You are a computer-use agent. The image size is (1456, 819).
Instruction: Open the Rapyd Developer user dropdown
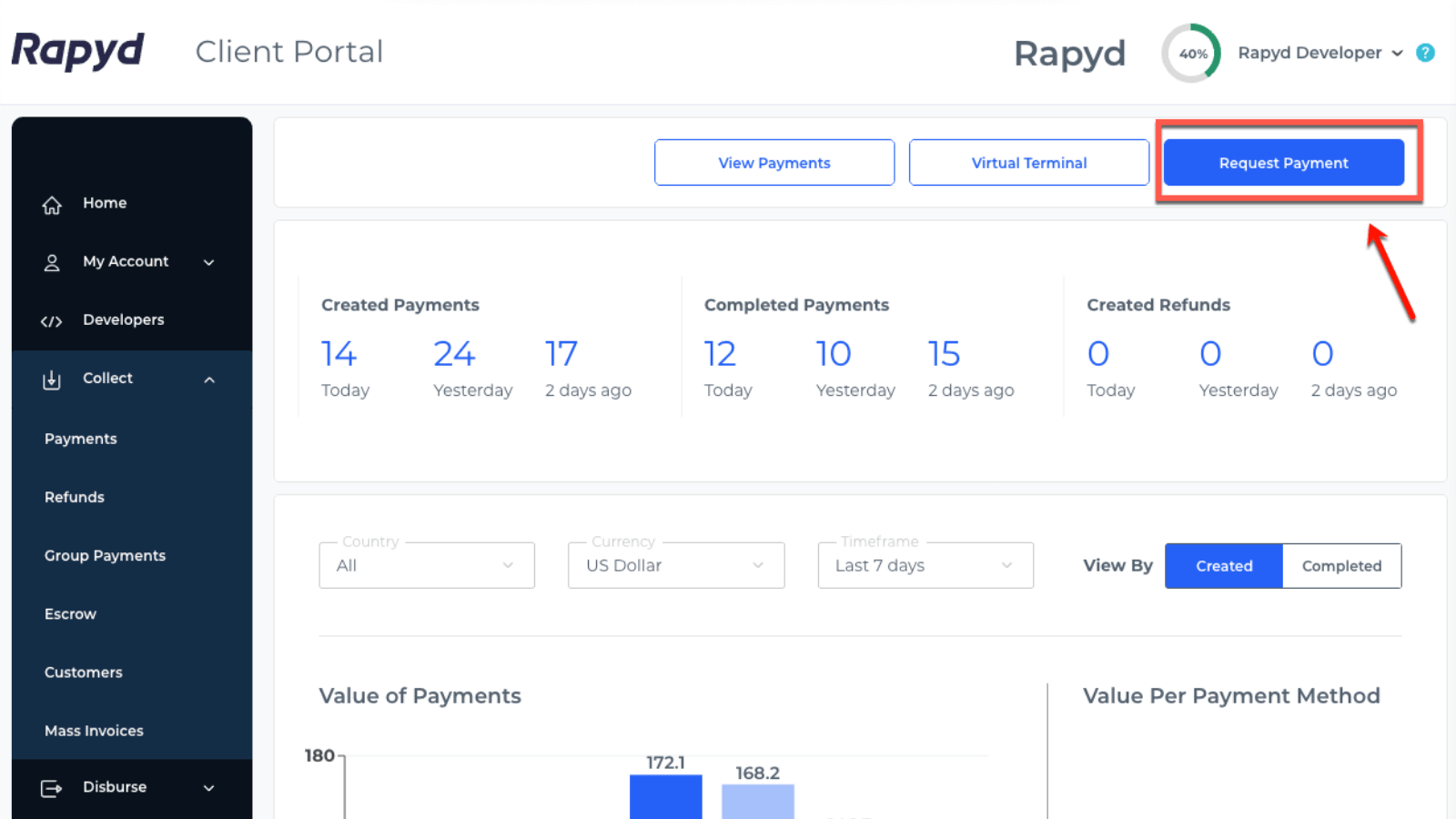(x=1320, y=53)
